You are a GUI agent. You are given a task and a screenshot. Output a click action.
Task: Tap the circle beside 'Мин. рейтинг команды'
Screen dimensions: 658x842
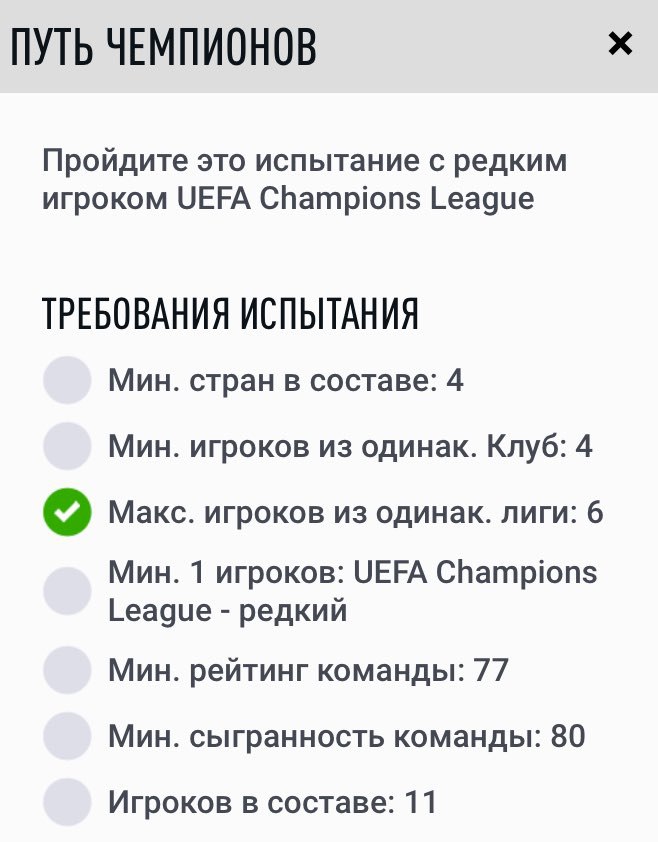point(67,670)
